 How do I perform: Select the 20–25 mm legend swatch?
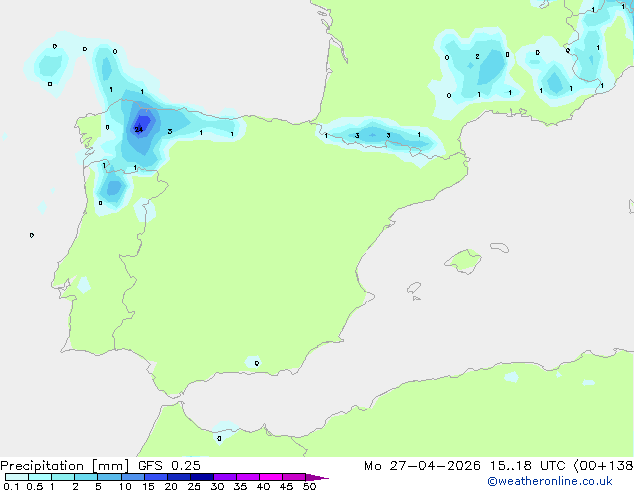[179, 477]
